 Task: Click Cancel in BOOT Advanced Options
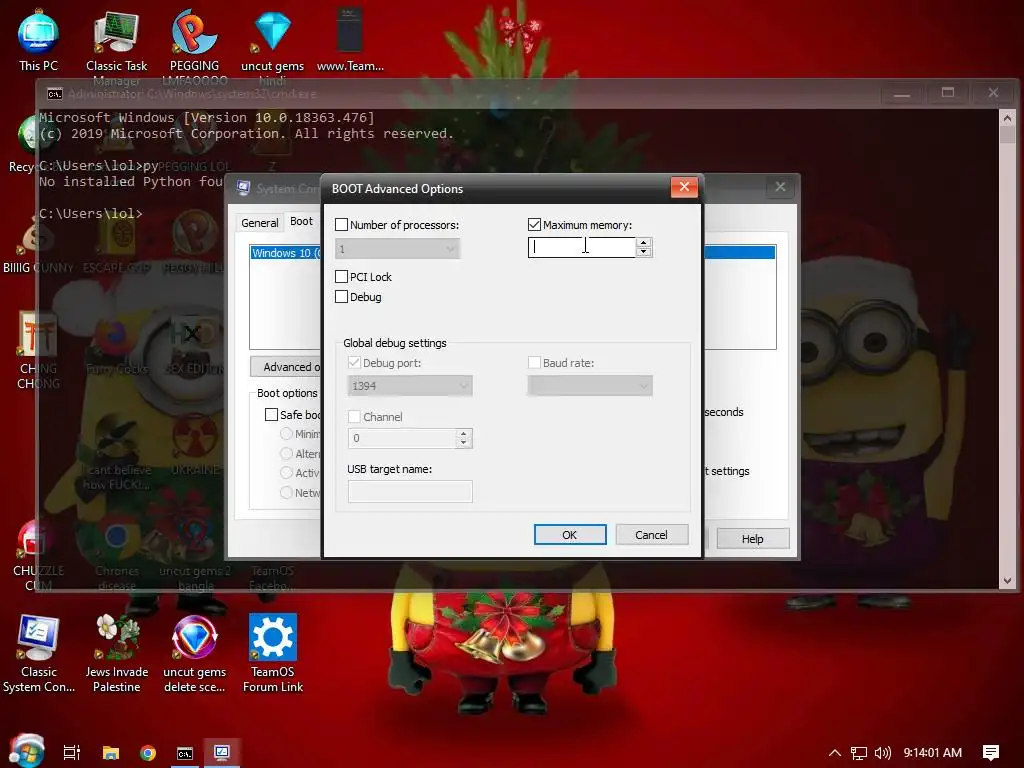click(651, 535)
